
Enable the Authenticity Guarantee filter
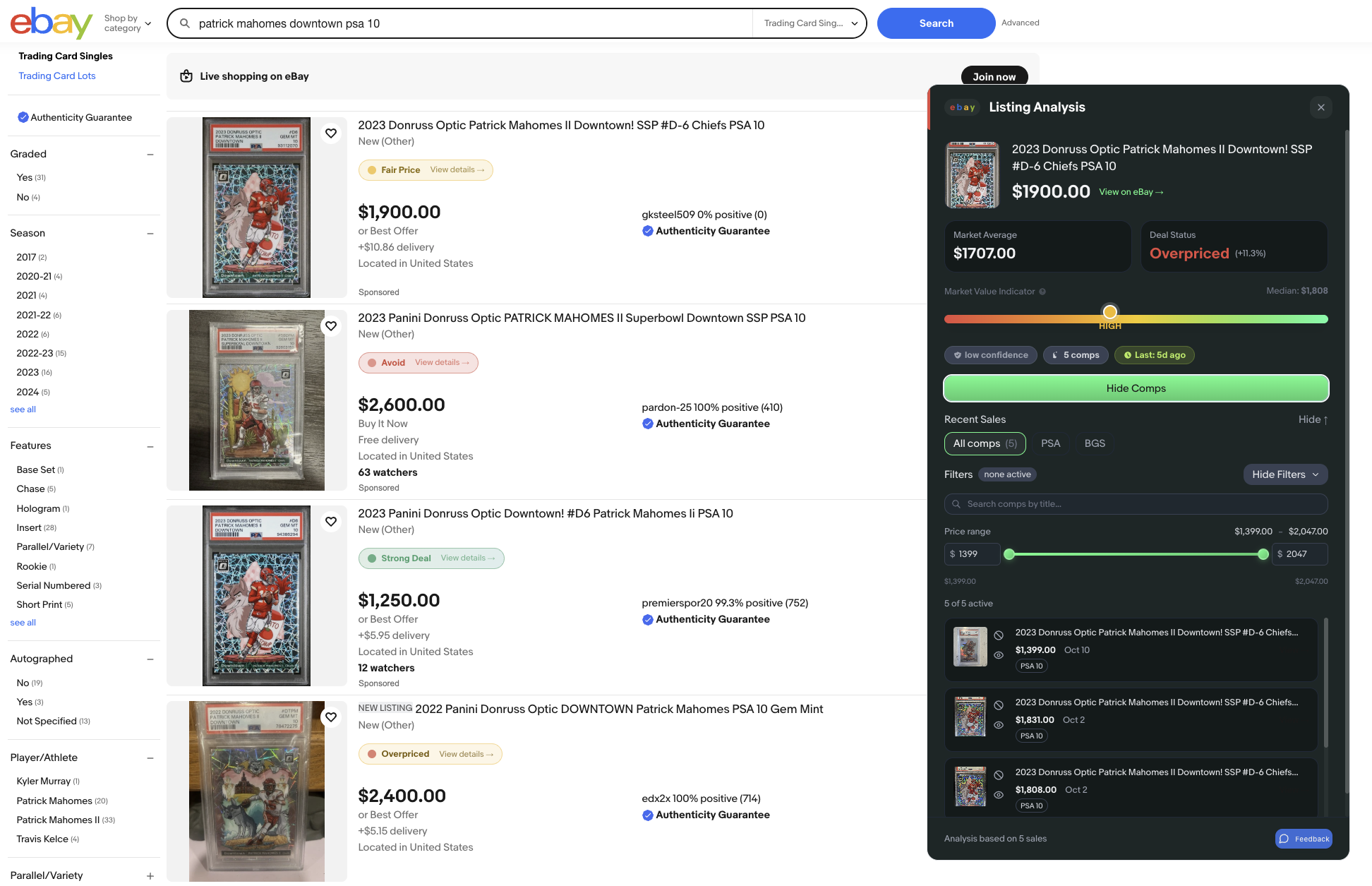23,117
